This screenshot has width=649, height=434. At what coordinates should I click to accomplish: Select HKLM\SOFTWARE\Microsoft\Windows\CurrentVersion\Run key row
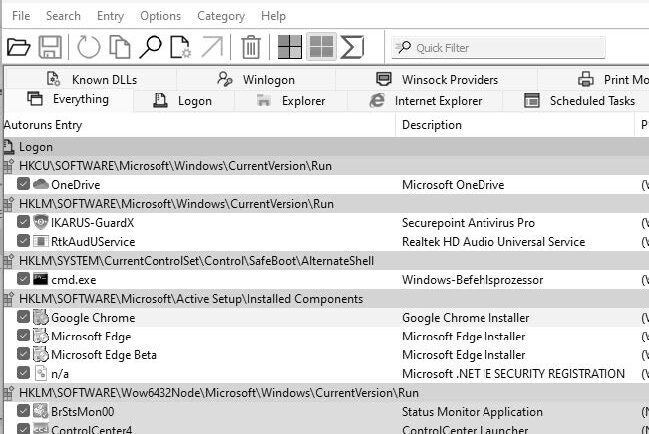(326, 204)
